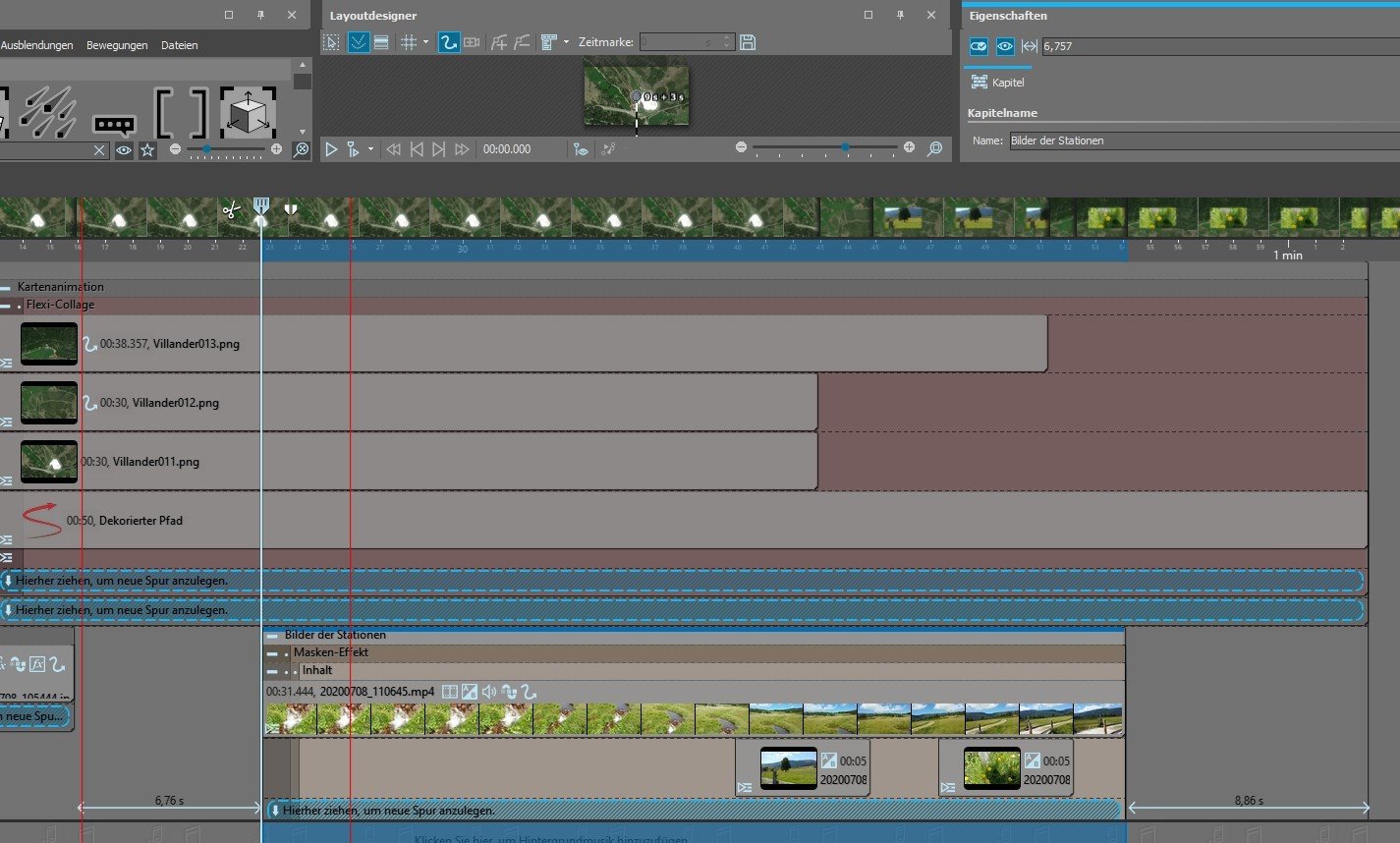Collapse the Bilder der Stationen chapter
The width and height of the screenshot is (1400, 843).
[272, 636]
